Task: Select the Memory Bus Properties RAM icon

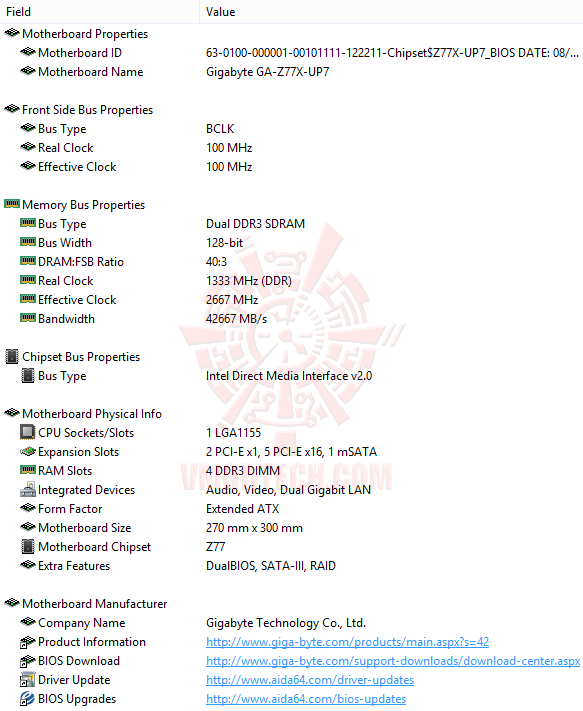Action: click(x=12, y=205)
